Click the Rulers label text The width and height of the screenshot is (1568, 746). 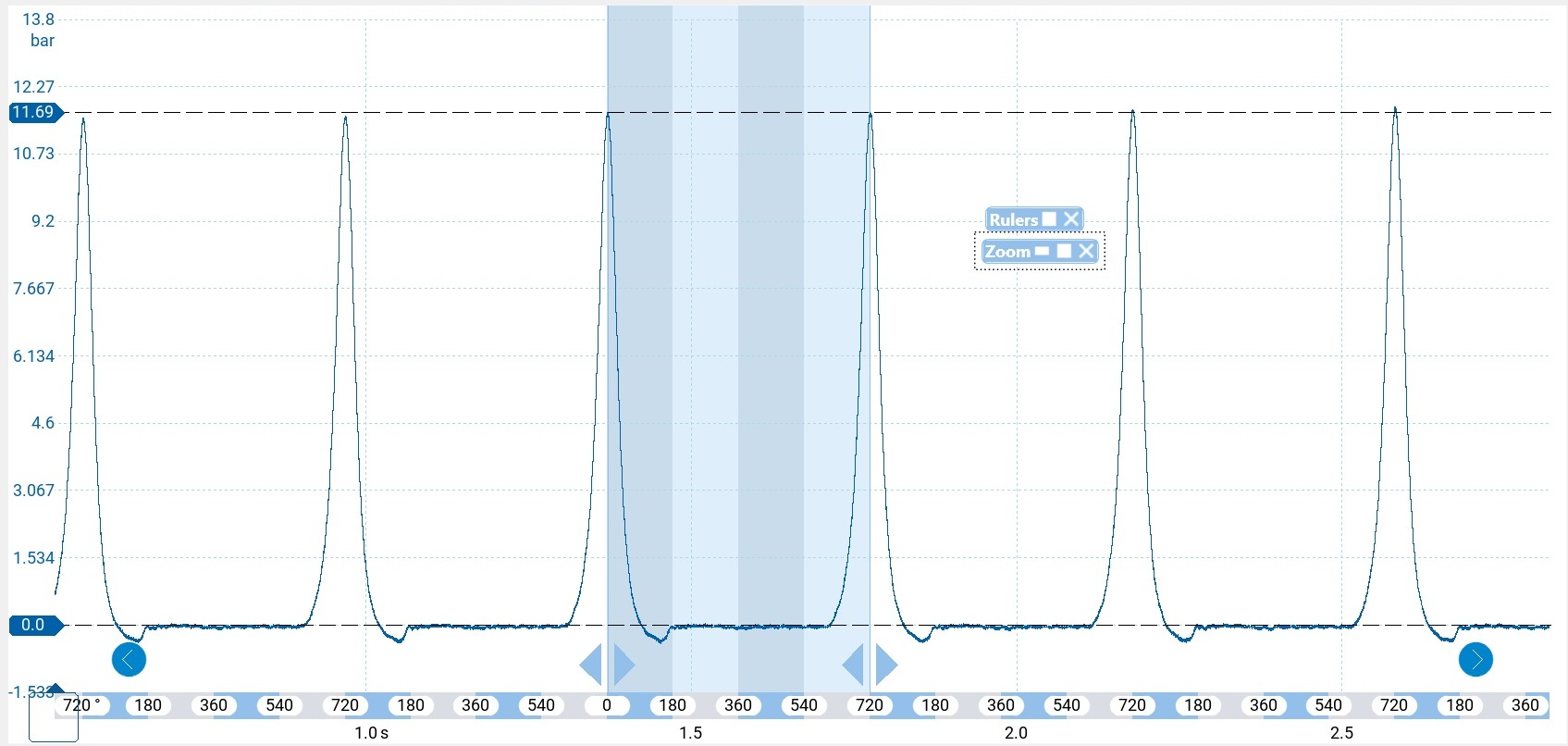click(1013, 219)
